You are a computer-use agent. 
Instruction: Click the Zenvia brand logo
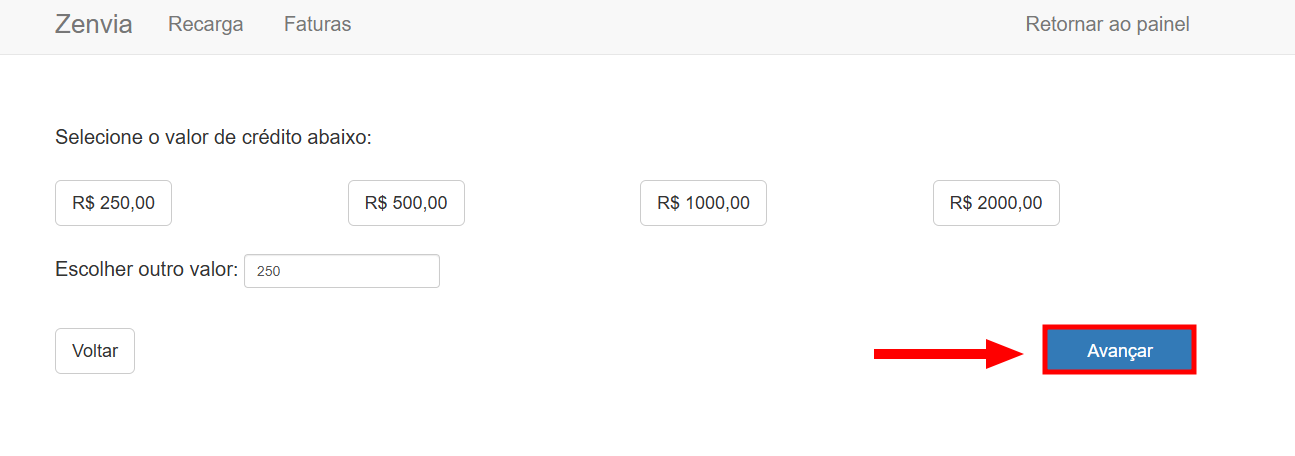pos(93,25)
